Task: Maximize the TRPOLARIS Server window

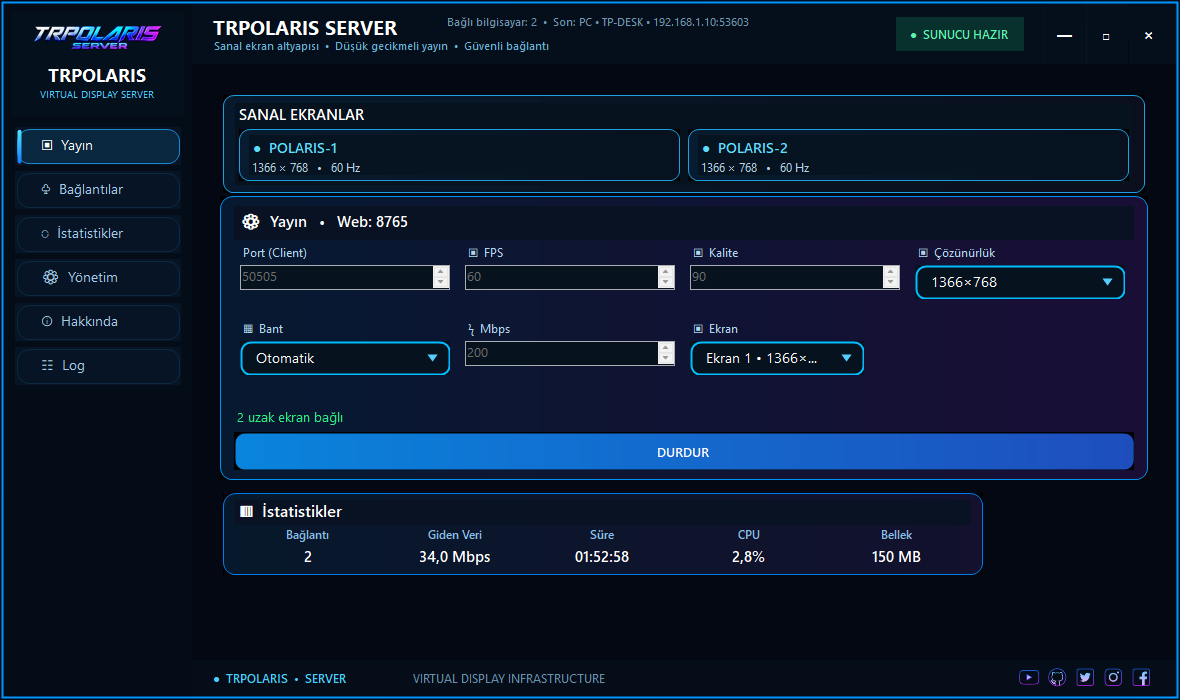Action: 1105,36
